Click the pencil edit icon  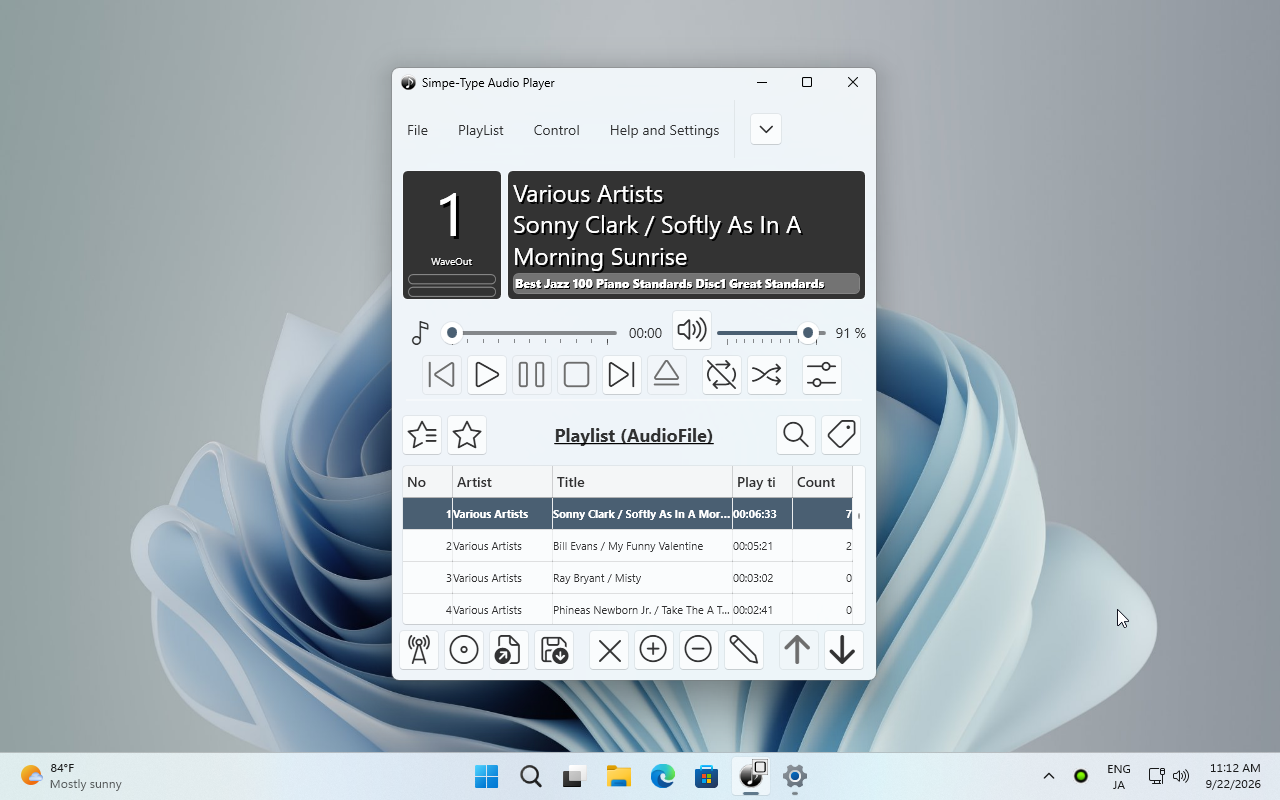coord(744,650)
